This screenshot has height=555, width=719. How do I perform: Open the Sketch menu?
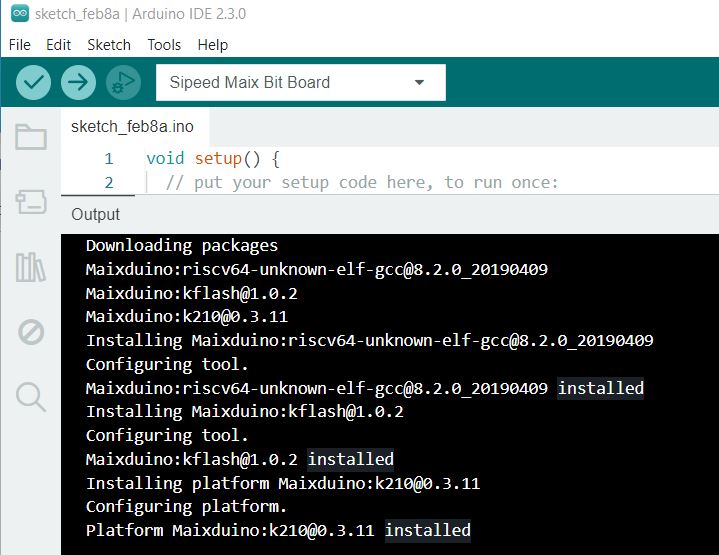pos(109,45)
